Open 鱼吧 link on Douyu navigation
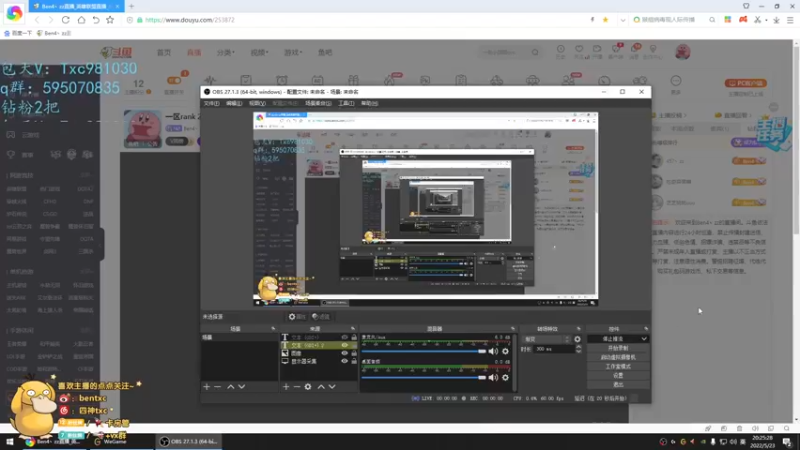 [325, 53]
